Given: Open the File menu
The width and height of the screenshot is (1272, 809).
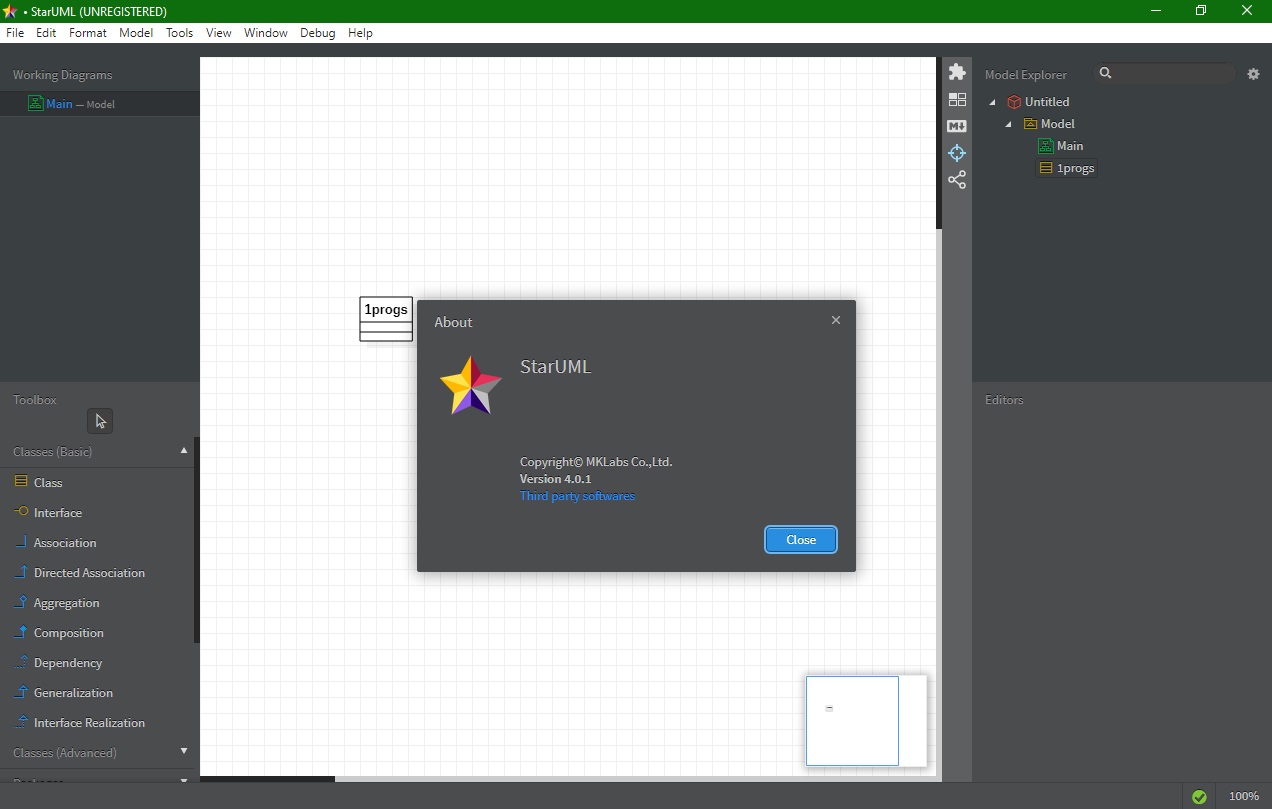Looking at the screenshot, I should point(15,32).
